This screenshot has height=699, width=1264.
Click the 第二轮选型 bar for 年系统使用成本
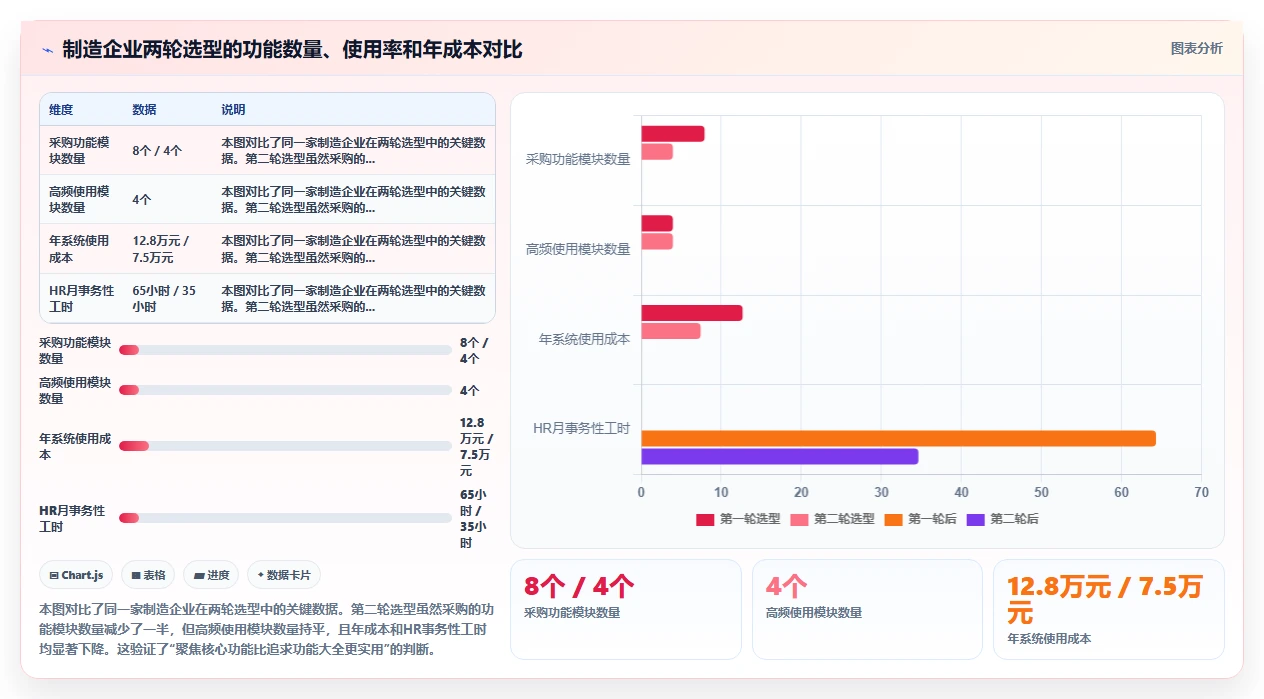[x=671, y=331]
